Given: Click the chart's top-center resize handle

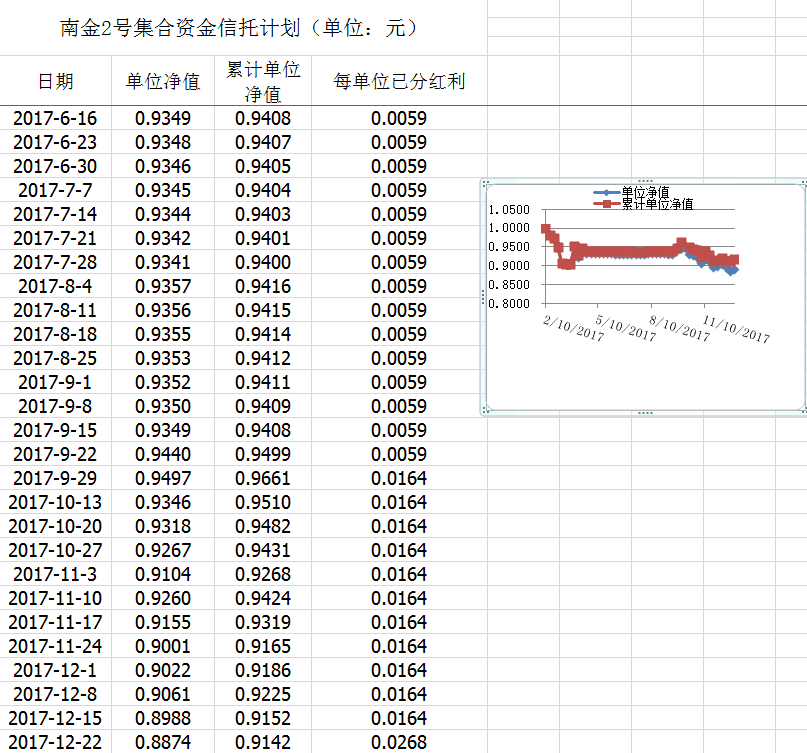Looking at the screenshot, I should pyautogui.click(x=644, y=181).
